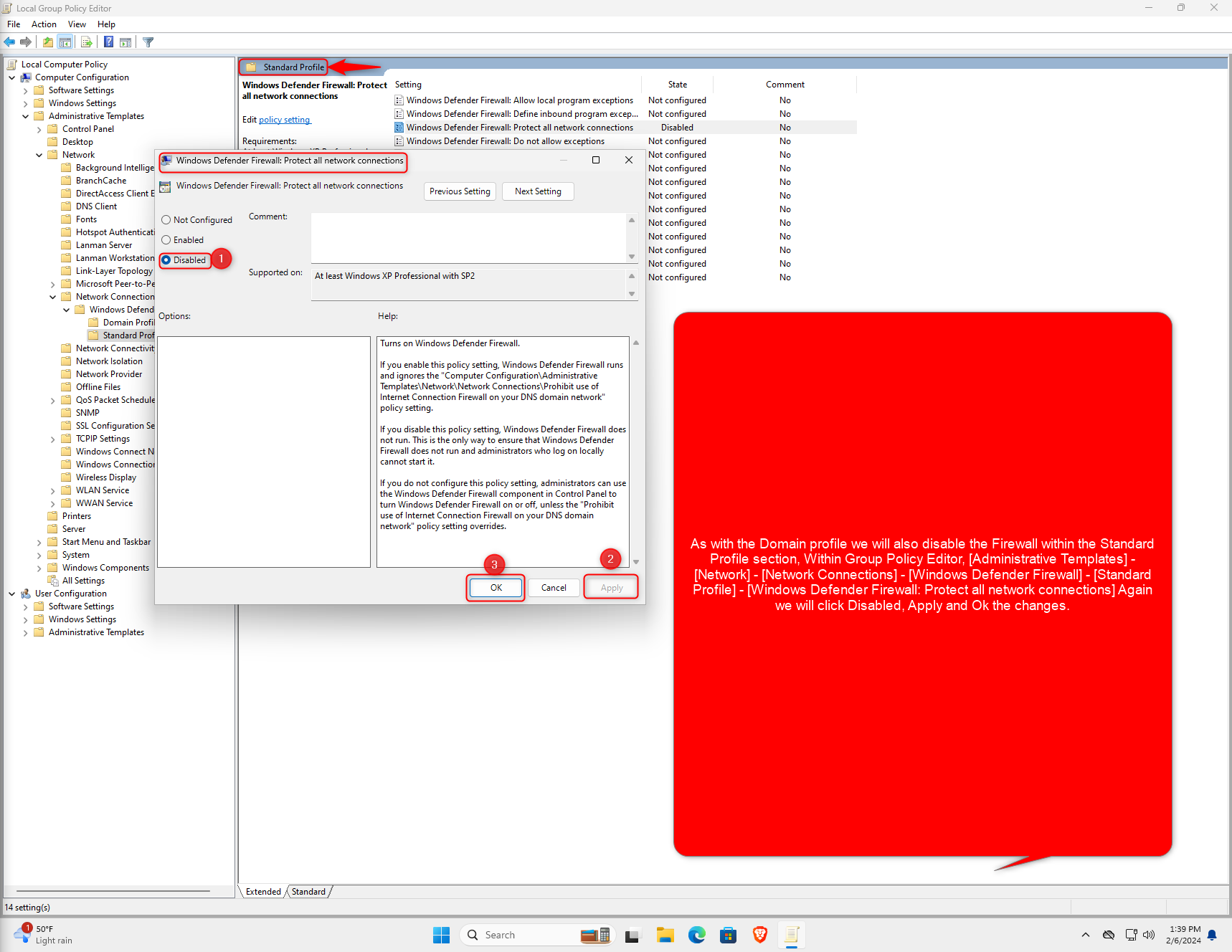The height and width of the screenshot is (952, 1232).
Task: Expand the WLAN Service node
Action: (52, 490)
